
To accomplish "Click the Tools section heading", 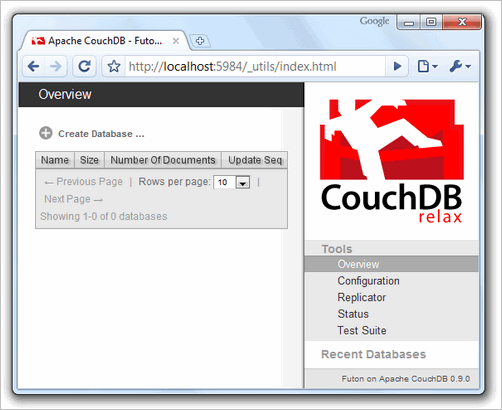I will pos(337,249).
